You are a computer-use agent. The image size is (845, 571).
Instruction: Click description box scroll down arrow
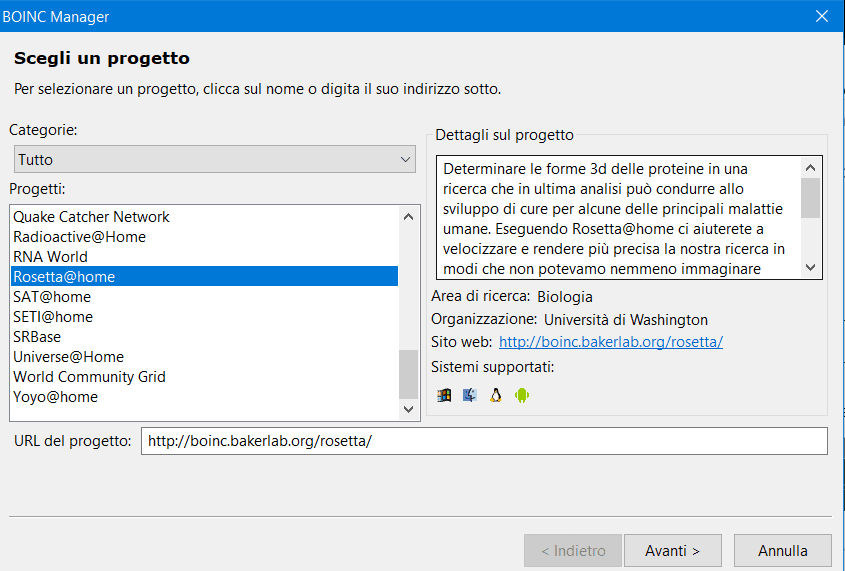click(x=810, y=267)
